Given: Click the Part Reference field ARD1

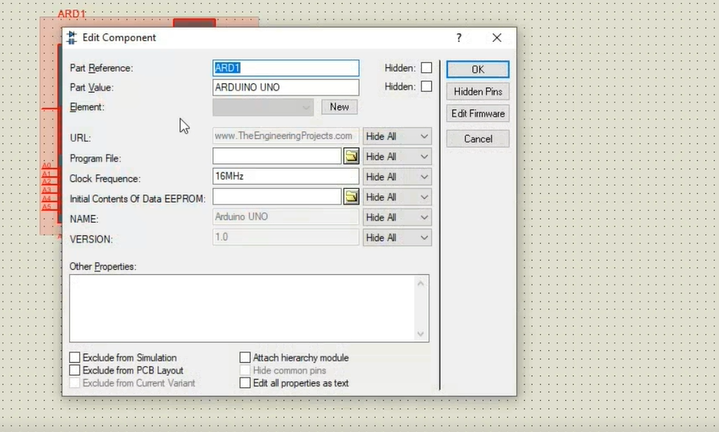Looking at the screenshot, I should coord(286,68).
